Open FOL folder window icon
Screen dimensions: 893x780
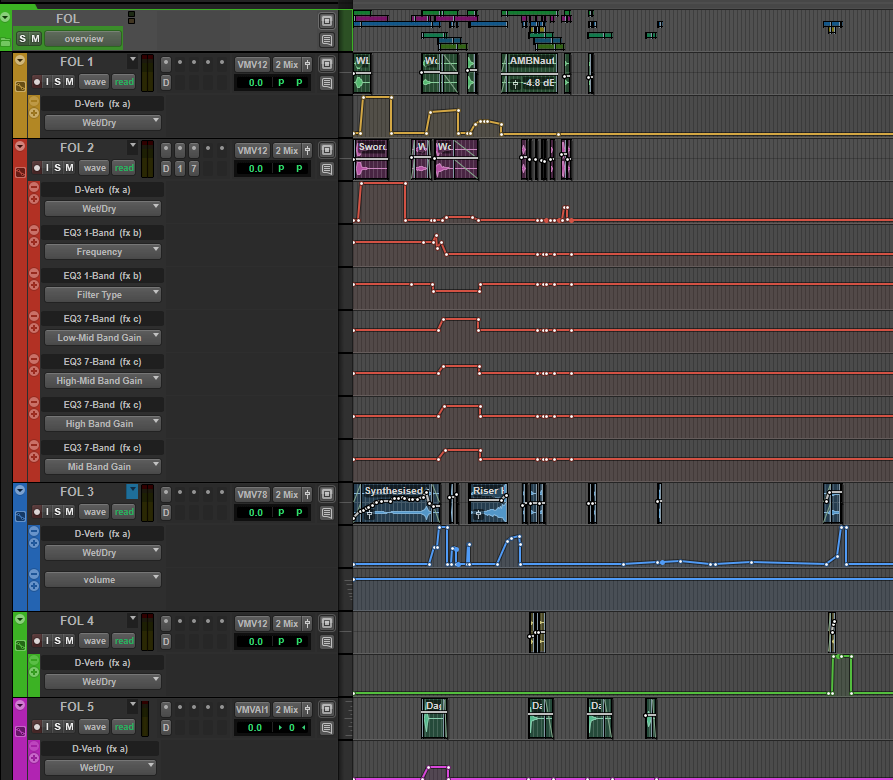(326, 21)
